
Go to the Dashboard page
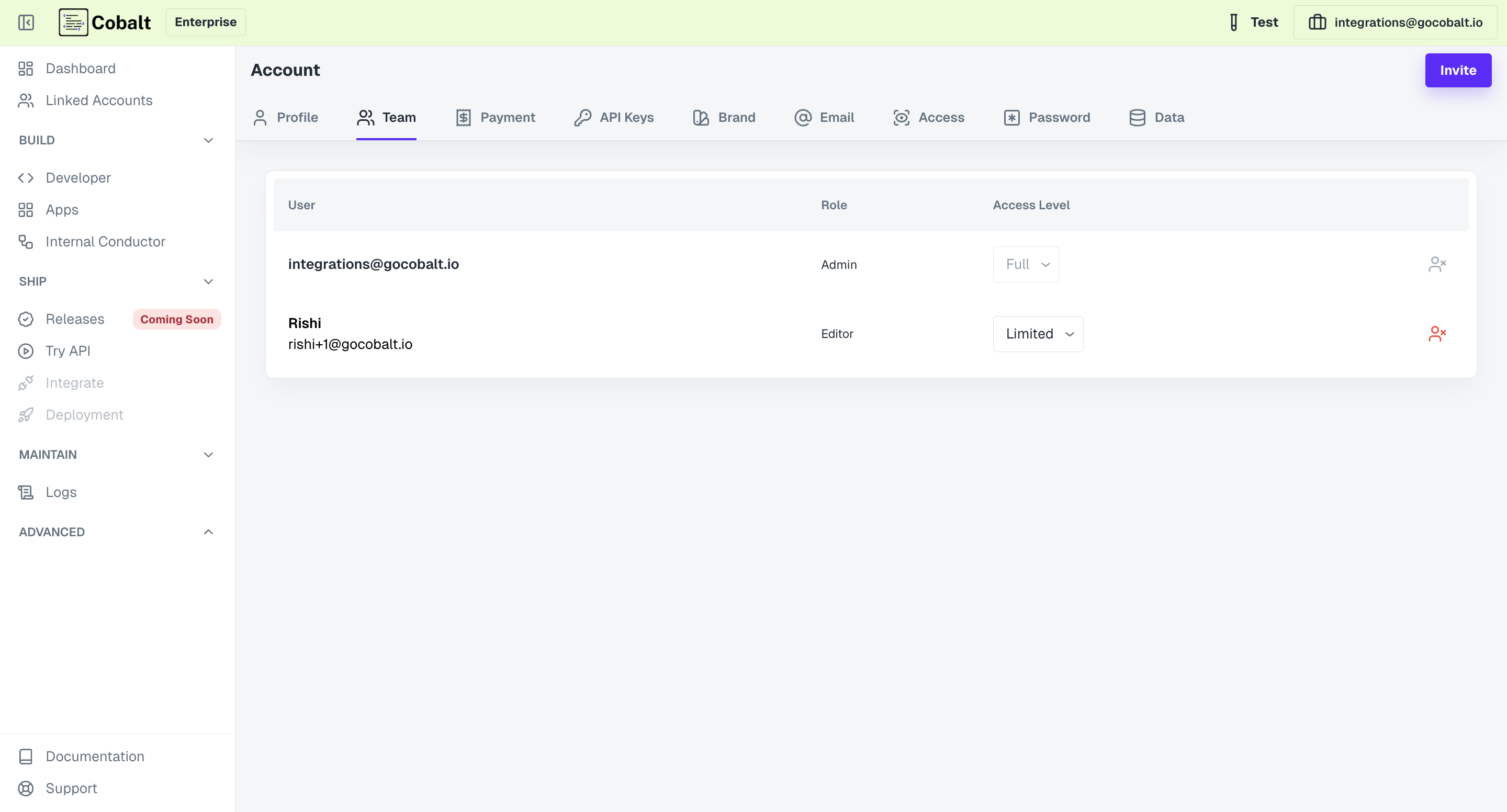(81, 69)
